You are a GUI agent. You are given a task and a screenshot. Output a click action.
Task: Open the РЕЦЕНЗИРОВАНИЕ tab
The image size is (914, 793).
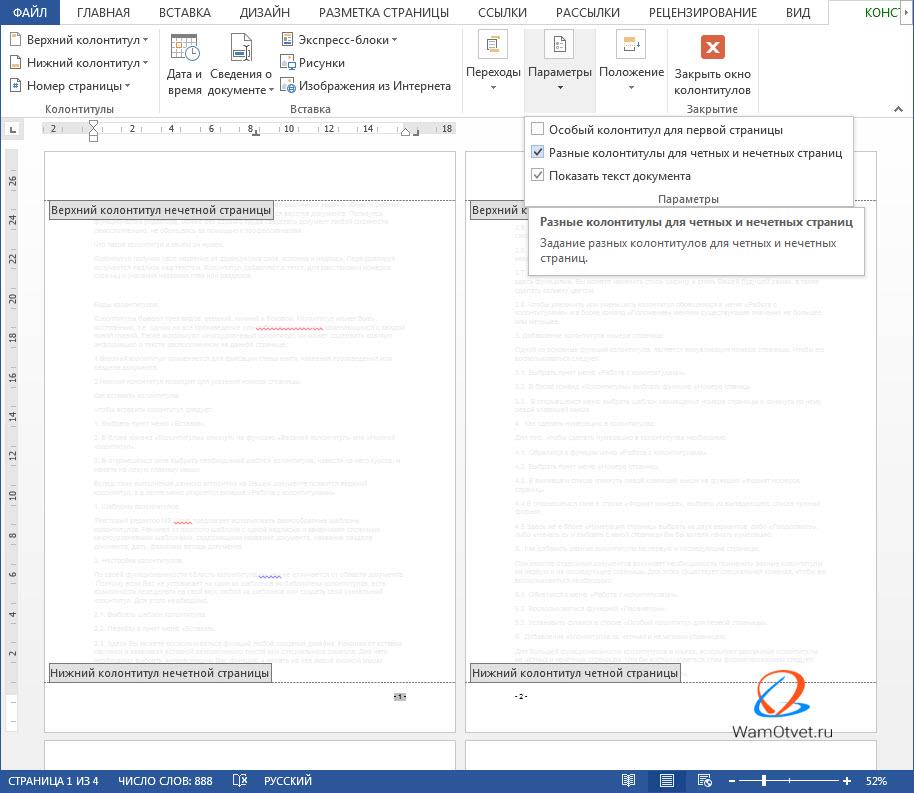coord(703,13)
